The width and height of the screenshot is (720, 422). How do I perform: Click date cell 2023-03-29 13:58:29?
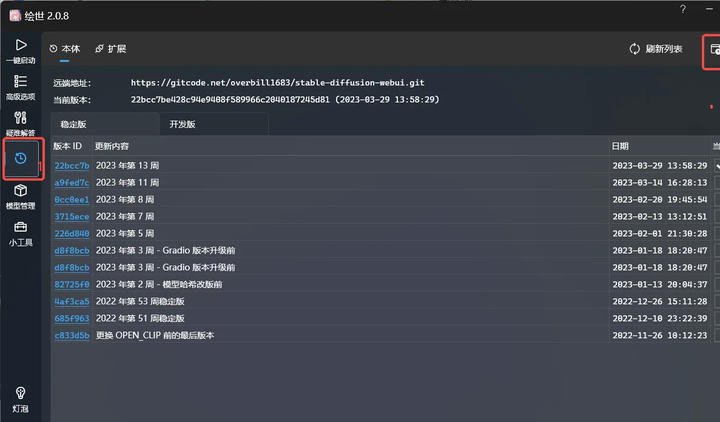[x=660, y=165]
